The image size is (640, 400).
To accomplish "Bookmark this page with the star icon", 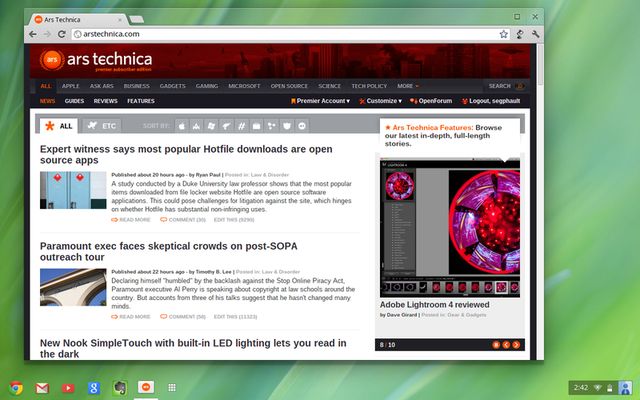I will point(504,34).
